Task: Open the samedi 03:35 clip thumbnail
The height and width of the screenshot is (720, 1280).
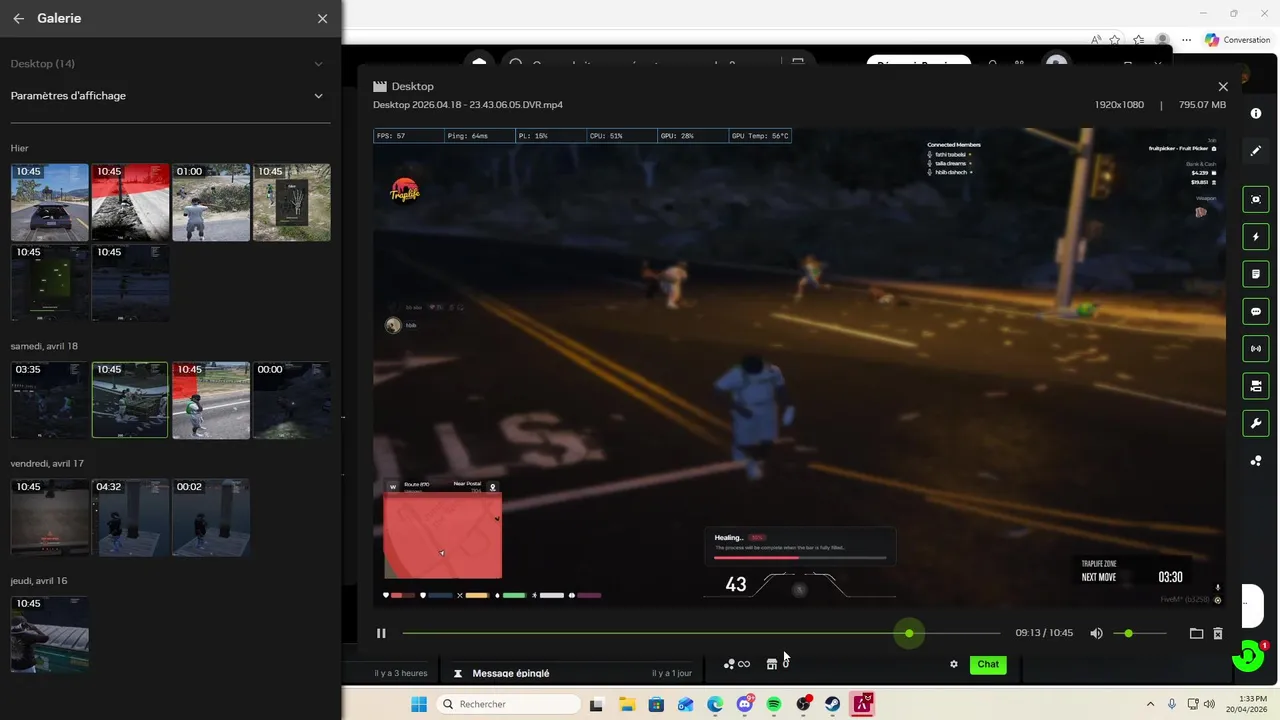Action: coord(50,400)
